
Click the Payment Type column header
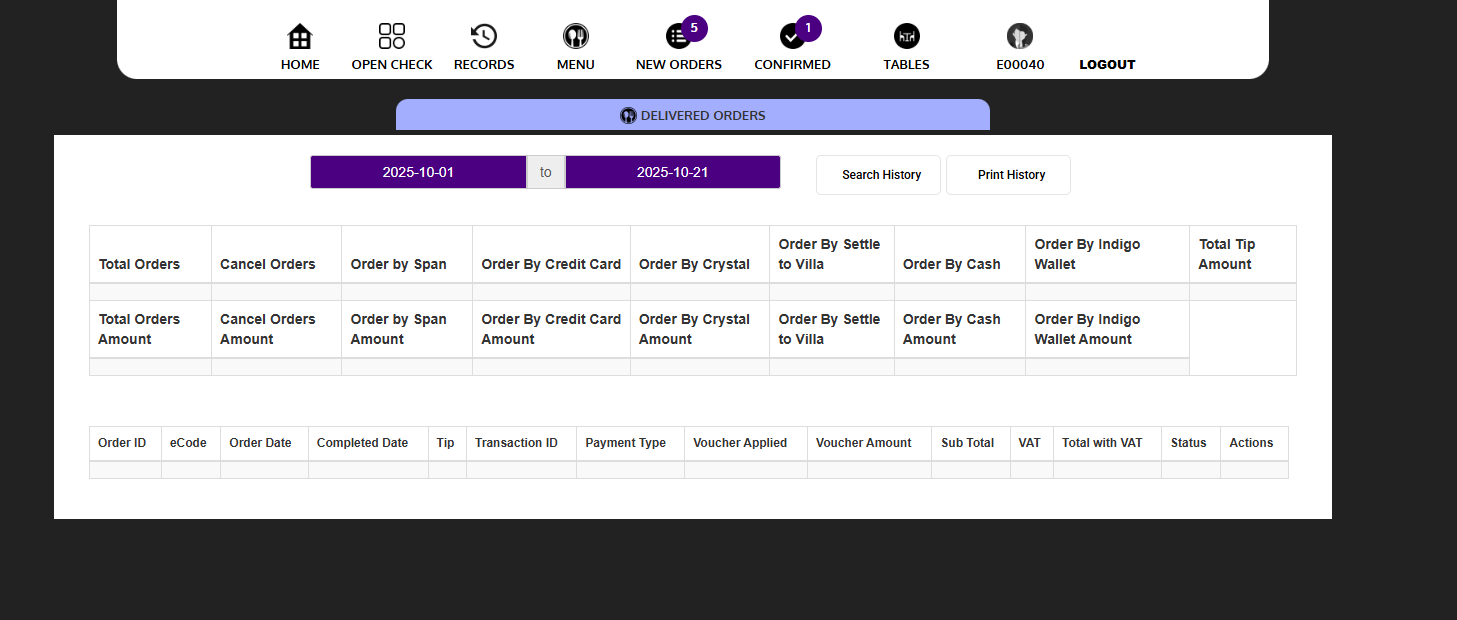(x=625, y=443)
